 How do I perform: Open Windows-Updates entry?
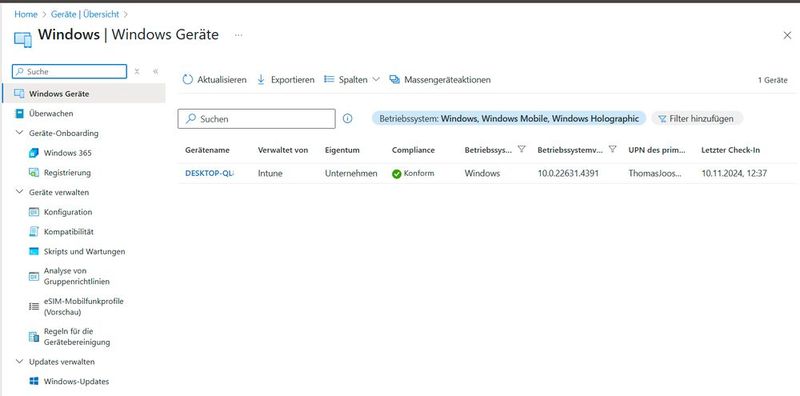(x=76, y=381)
